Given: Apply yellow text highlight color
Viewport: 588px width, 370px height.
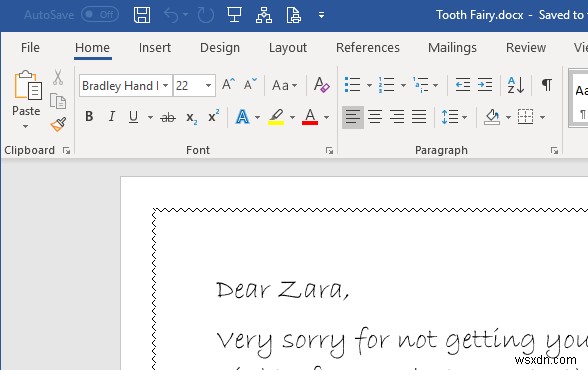Looking at the screenshot, I should click(x=276, y=117).
